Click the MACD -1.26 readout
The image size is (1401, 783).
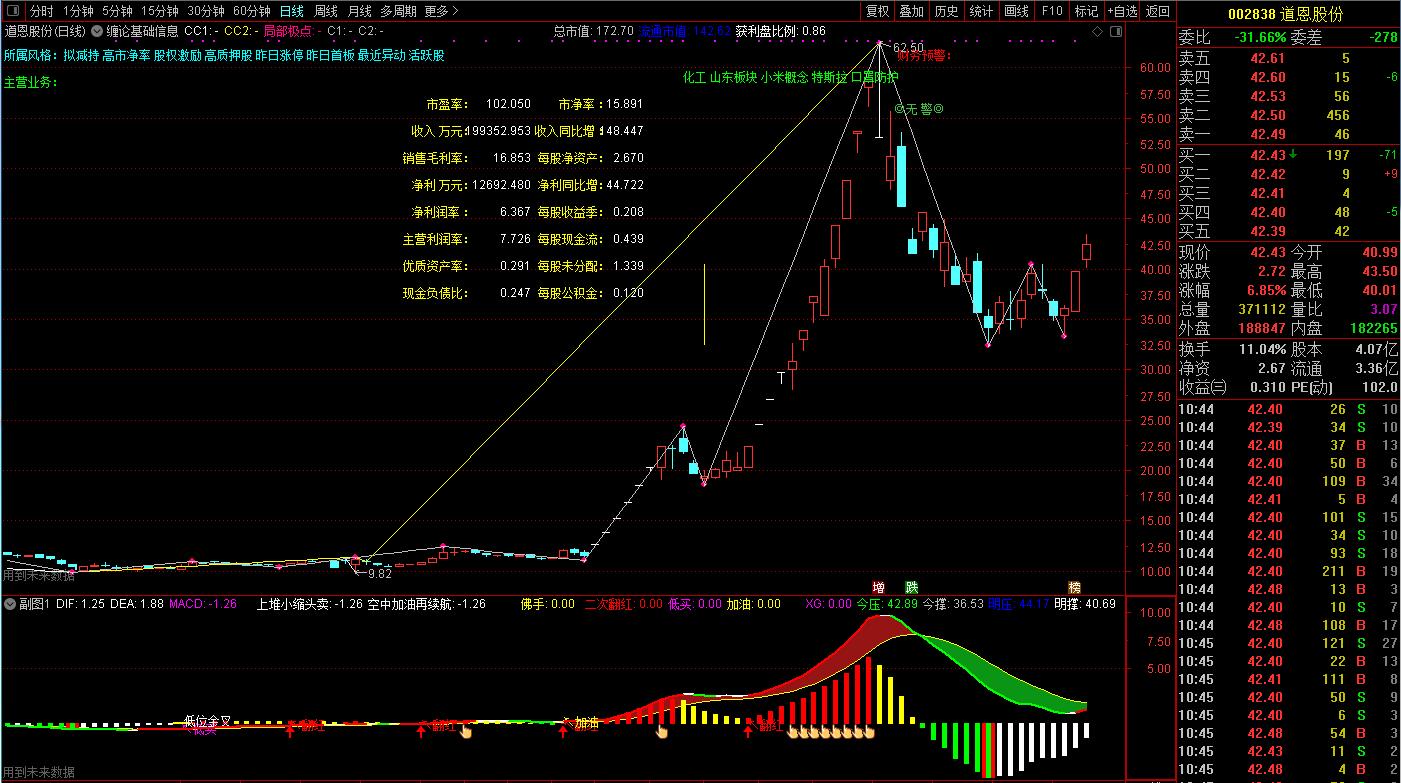(203, 604)
